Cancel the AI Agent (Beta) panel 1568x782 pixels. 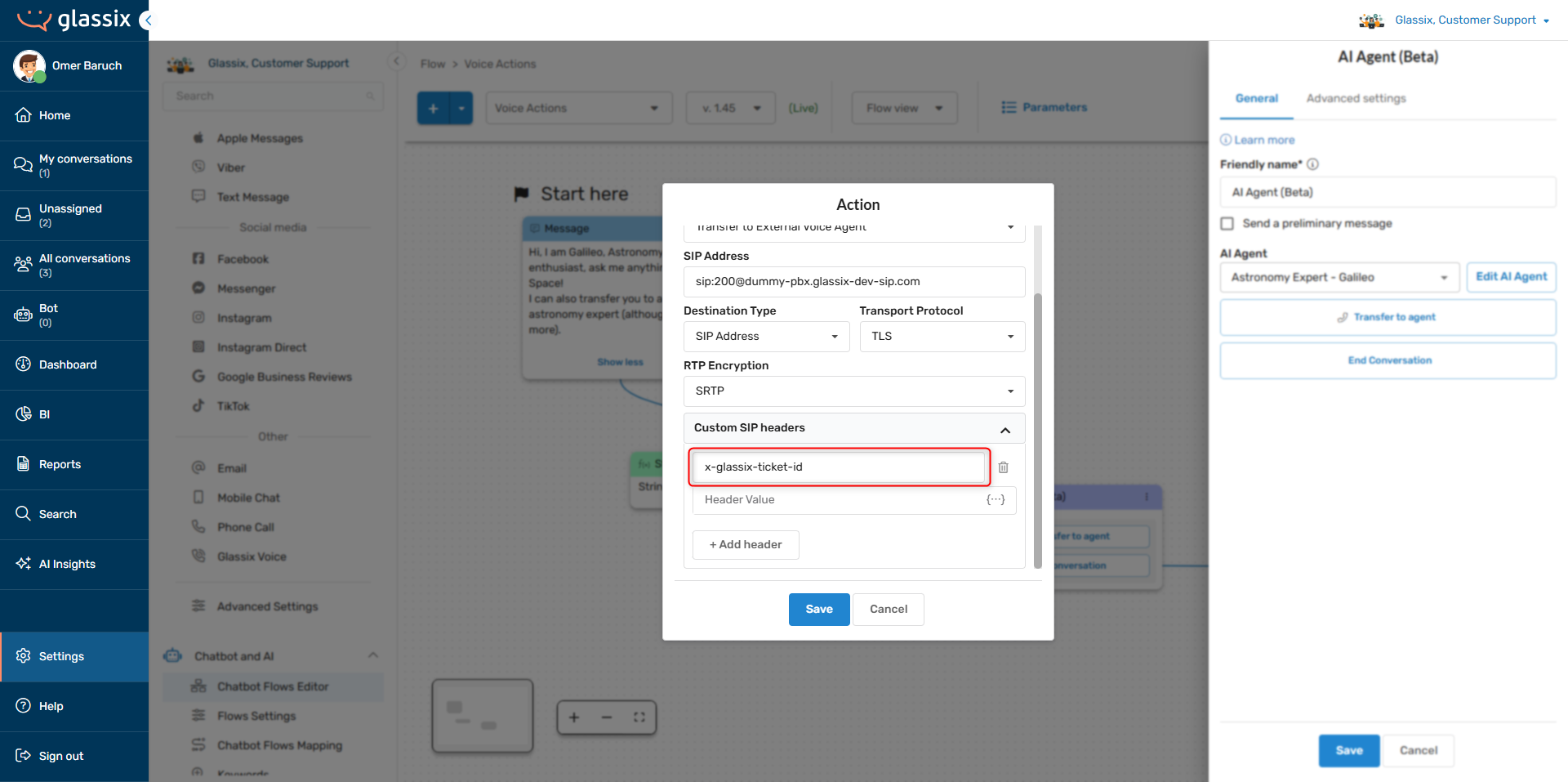pos(1418,751)
